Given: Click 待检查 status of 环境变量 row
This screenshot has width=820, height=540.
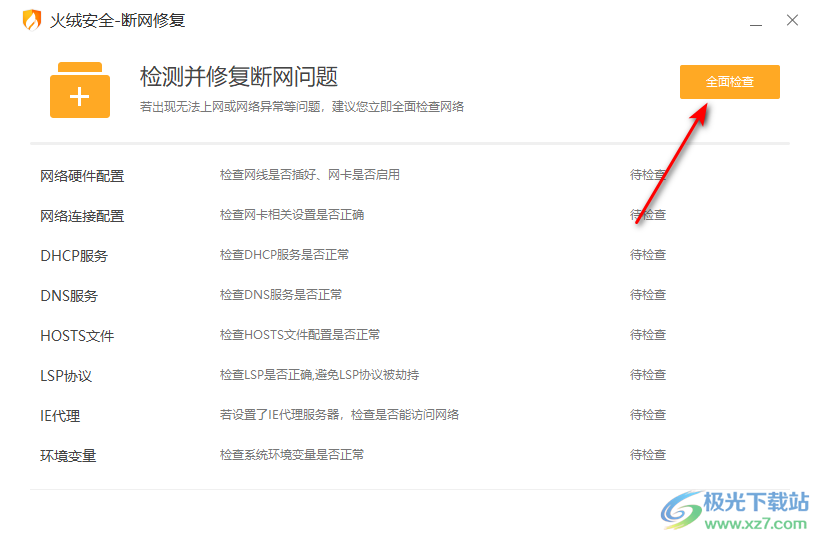Looking at the screenshot, I should point(647,455).
